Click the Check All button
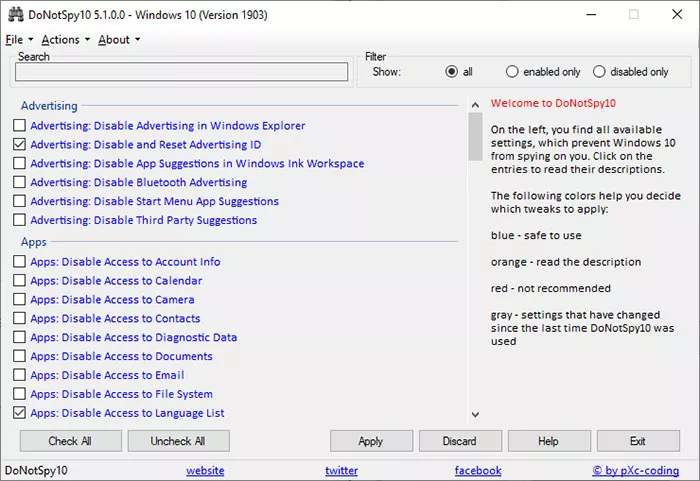This screenshot has width=700, height=481. [x=71, y=441]
